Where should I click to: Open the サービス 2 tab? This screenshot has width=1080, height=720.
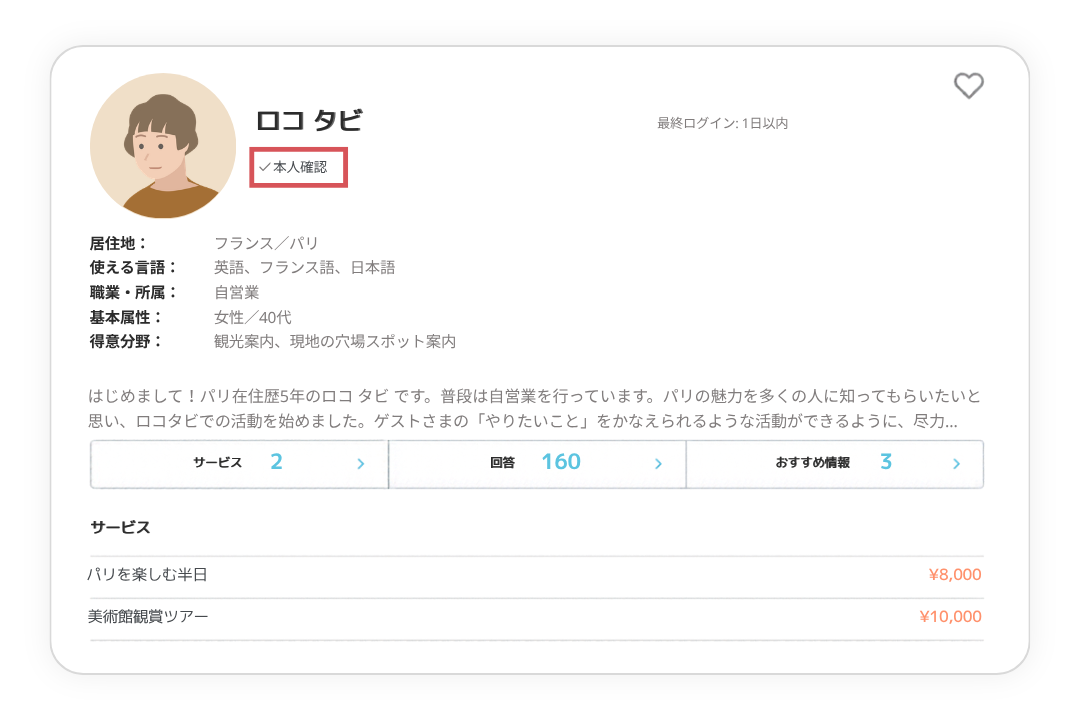tap(239, 464)
